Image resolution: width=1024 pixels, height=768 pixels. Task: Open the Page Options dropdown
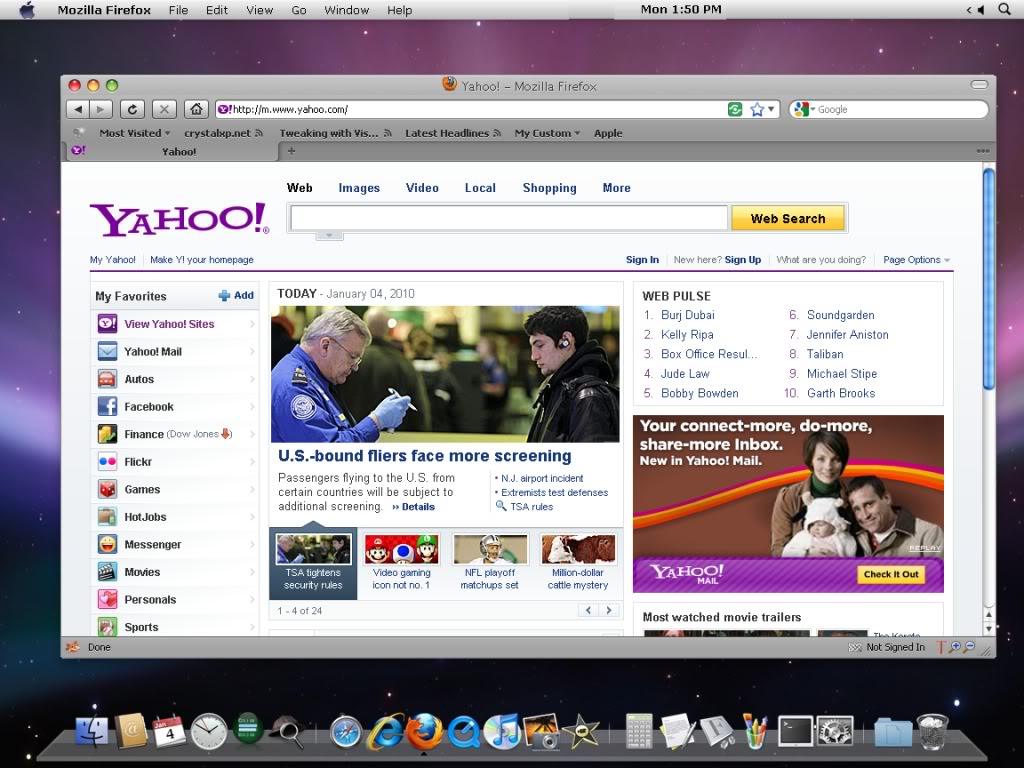(916, 260)
